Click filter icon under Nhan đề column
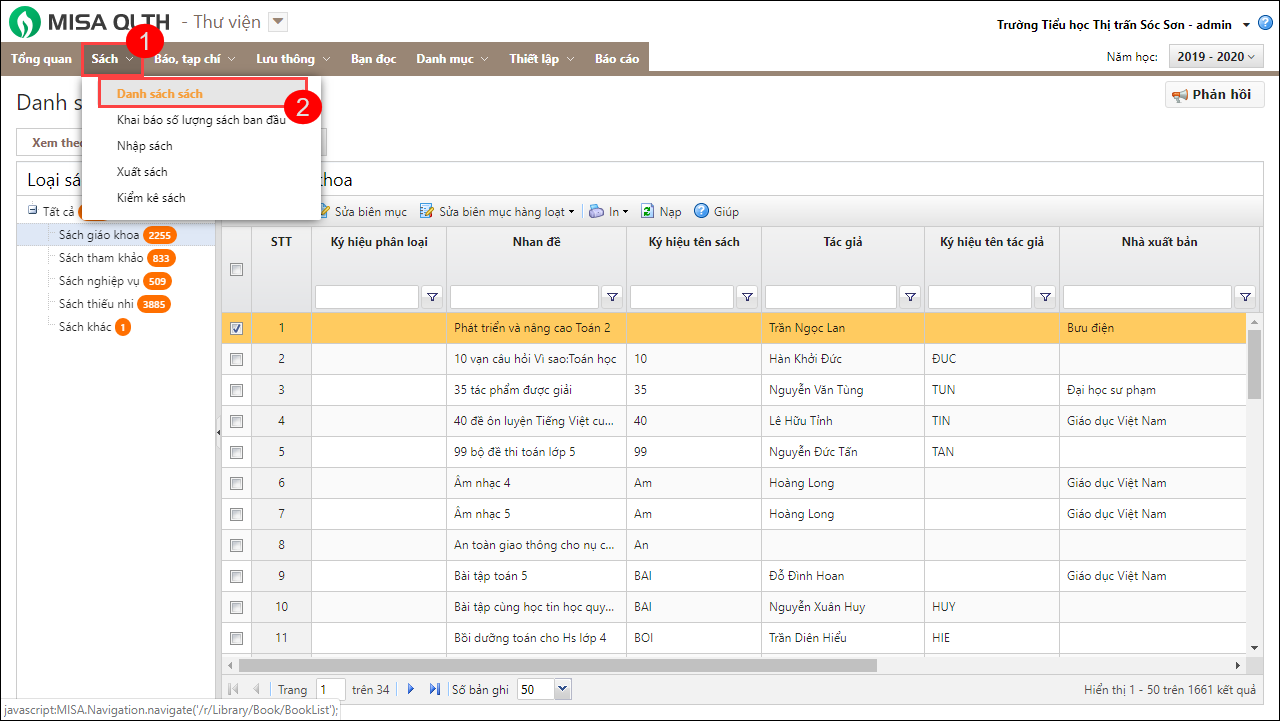This screenshot has width=1280, height=721. (613, 296)
